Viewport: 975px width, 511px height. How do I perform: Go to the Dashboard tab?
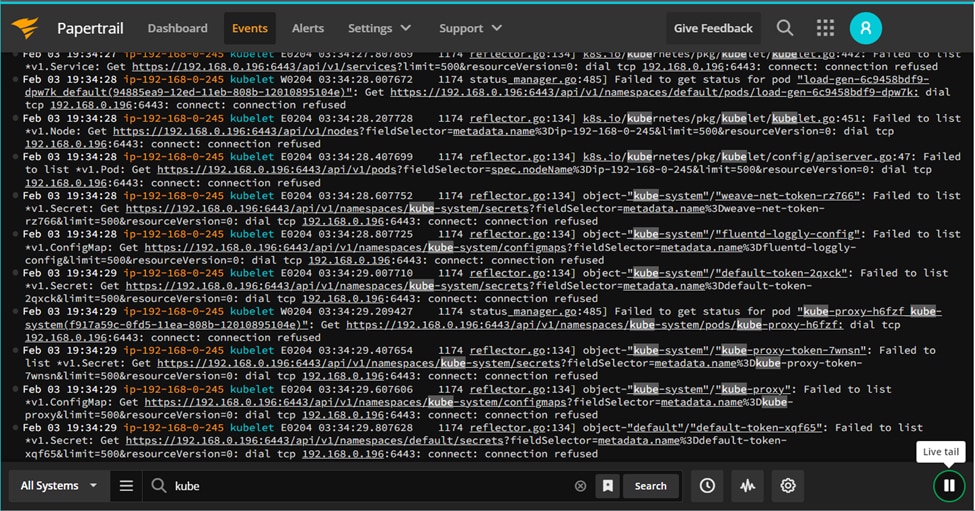click(x=177, y=28)
